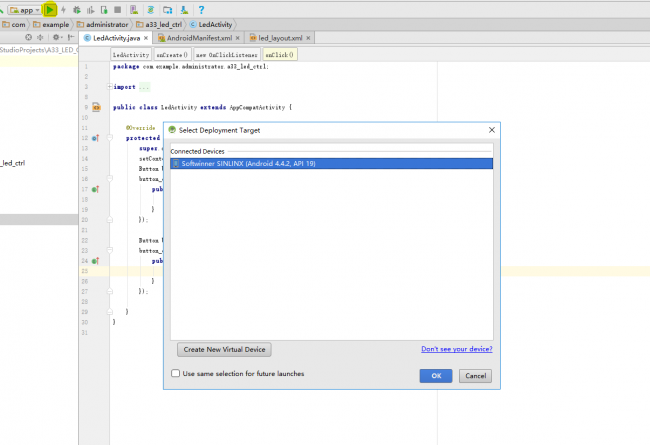Click the com breadcrumb

[14, 24]
